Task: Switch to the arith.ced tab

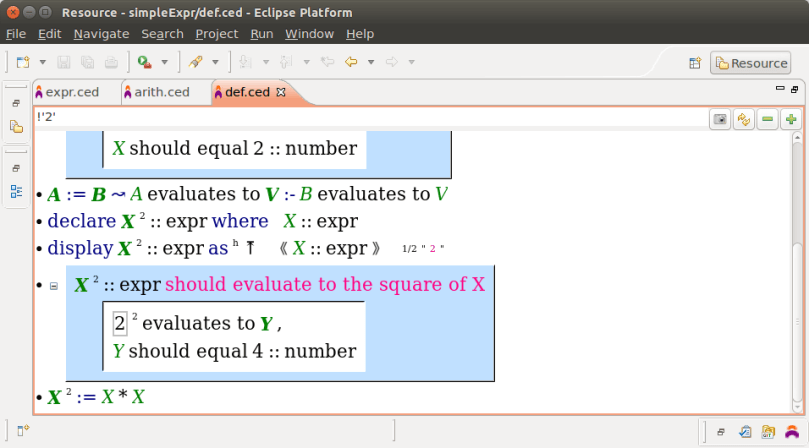Action: [160, 92]
